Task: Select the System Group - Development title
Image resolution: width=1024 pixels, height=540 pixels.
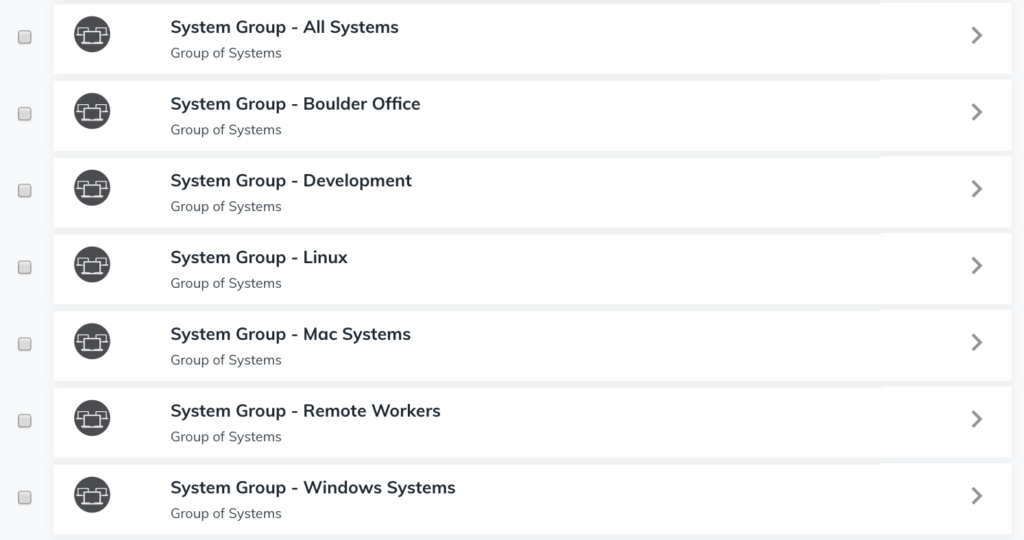Action: point(291,181)
